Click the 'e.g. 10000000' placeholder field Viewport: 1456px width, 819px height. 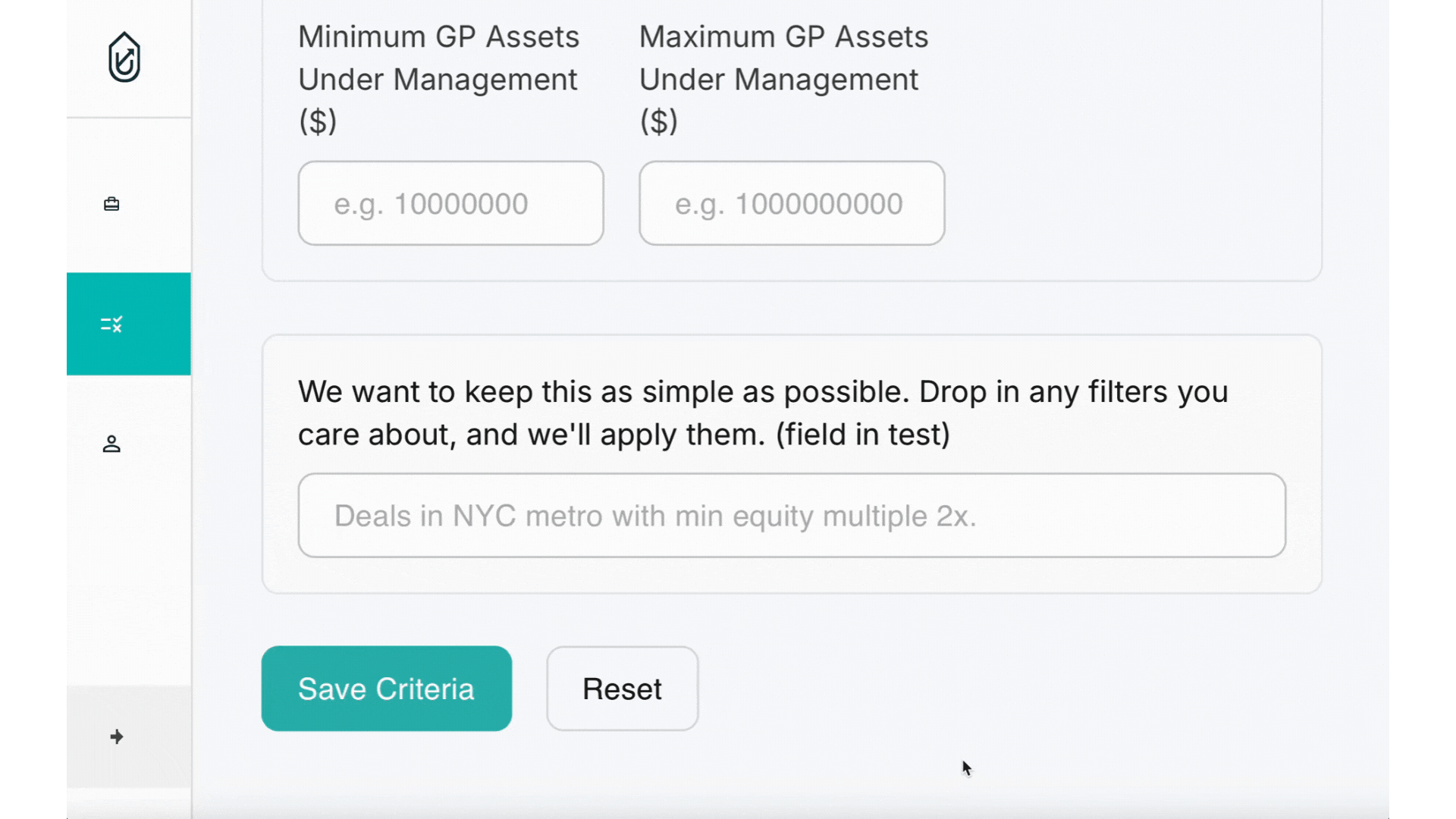450,202
